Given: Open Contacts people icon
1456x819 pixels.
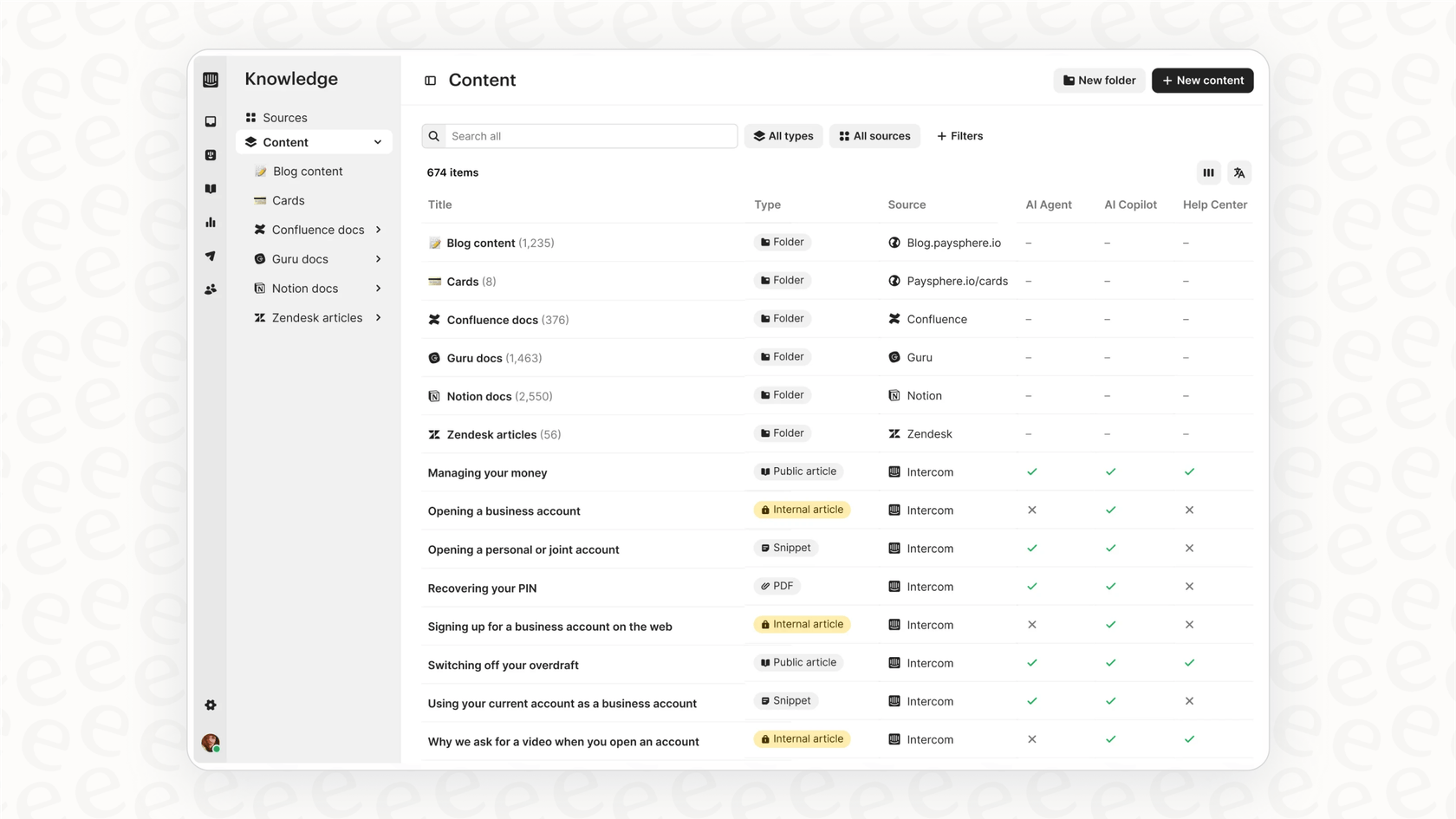Looking at the screenshot, I should 211,289.
